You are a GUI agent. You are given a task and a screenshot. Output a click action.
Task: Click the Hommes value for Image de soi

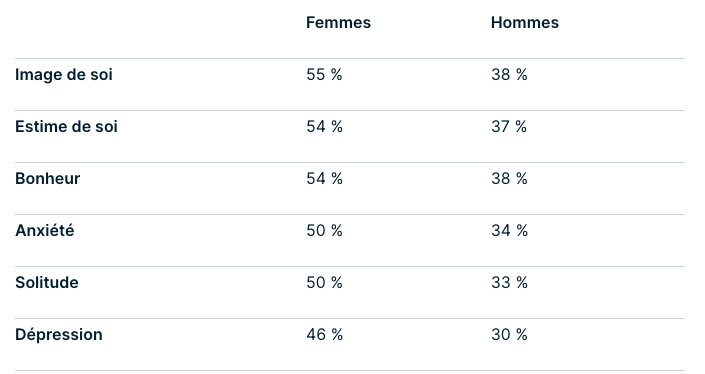tap(509, 75)
